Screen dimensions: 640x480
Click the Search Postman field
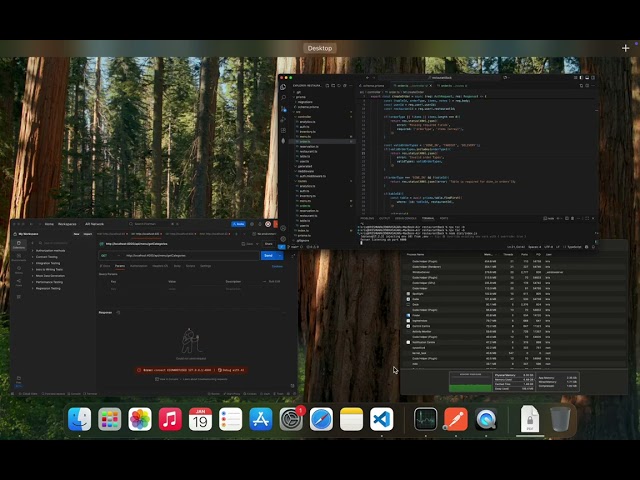click(x=145, y=224)
